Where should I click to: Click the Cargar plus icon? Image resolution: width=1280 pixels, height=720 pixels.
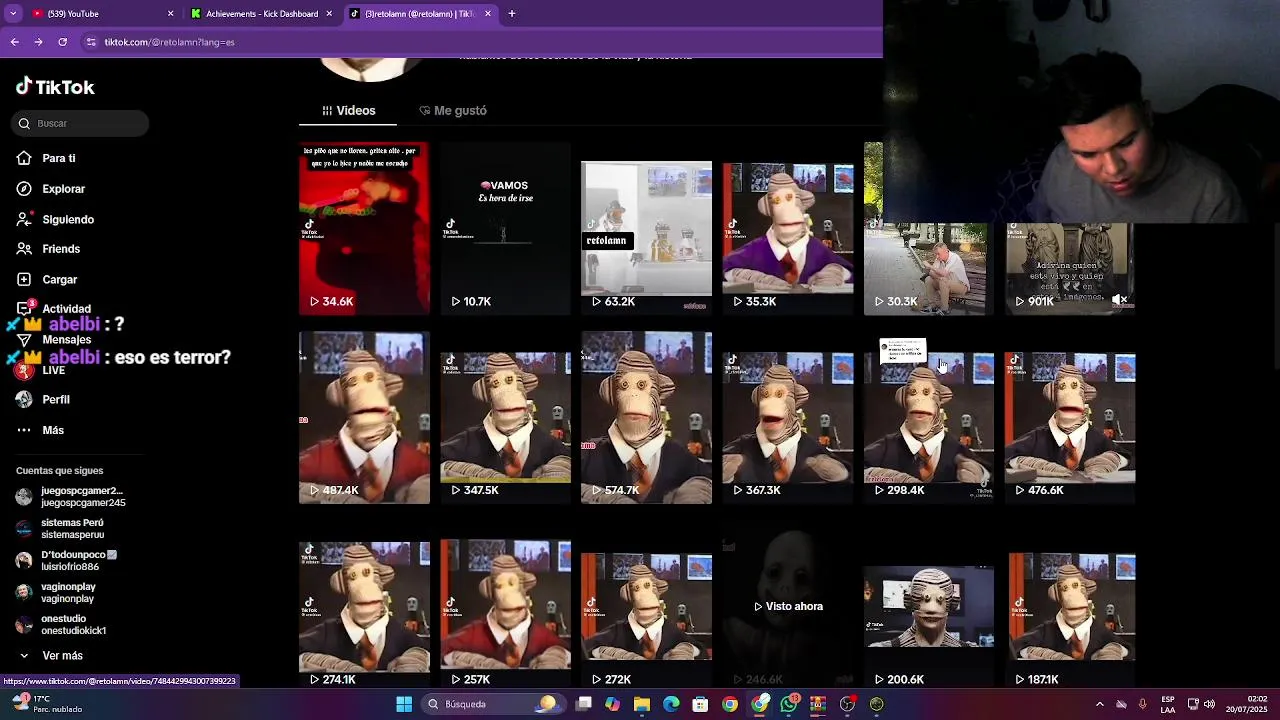tap(24, 280)
